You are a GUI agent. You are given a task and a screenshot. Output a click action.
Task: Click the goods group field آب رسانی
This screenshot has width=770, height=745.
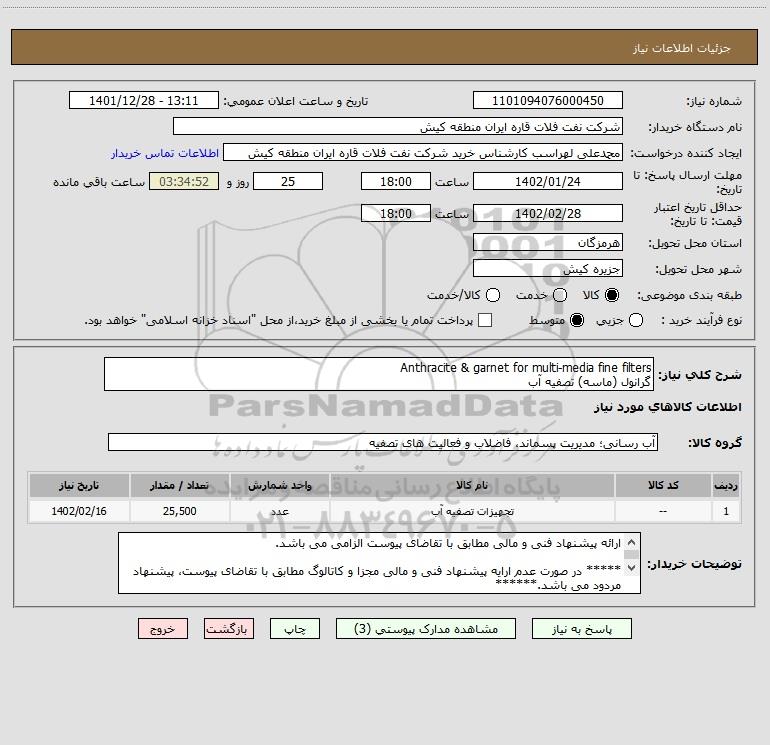tap(383, 442)
